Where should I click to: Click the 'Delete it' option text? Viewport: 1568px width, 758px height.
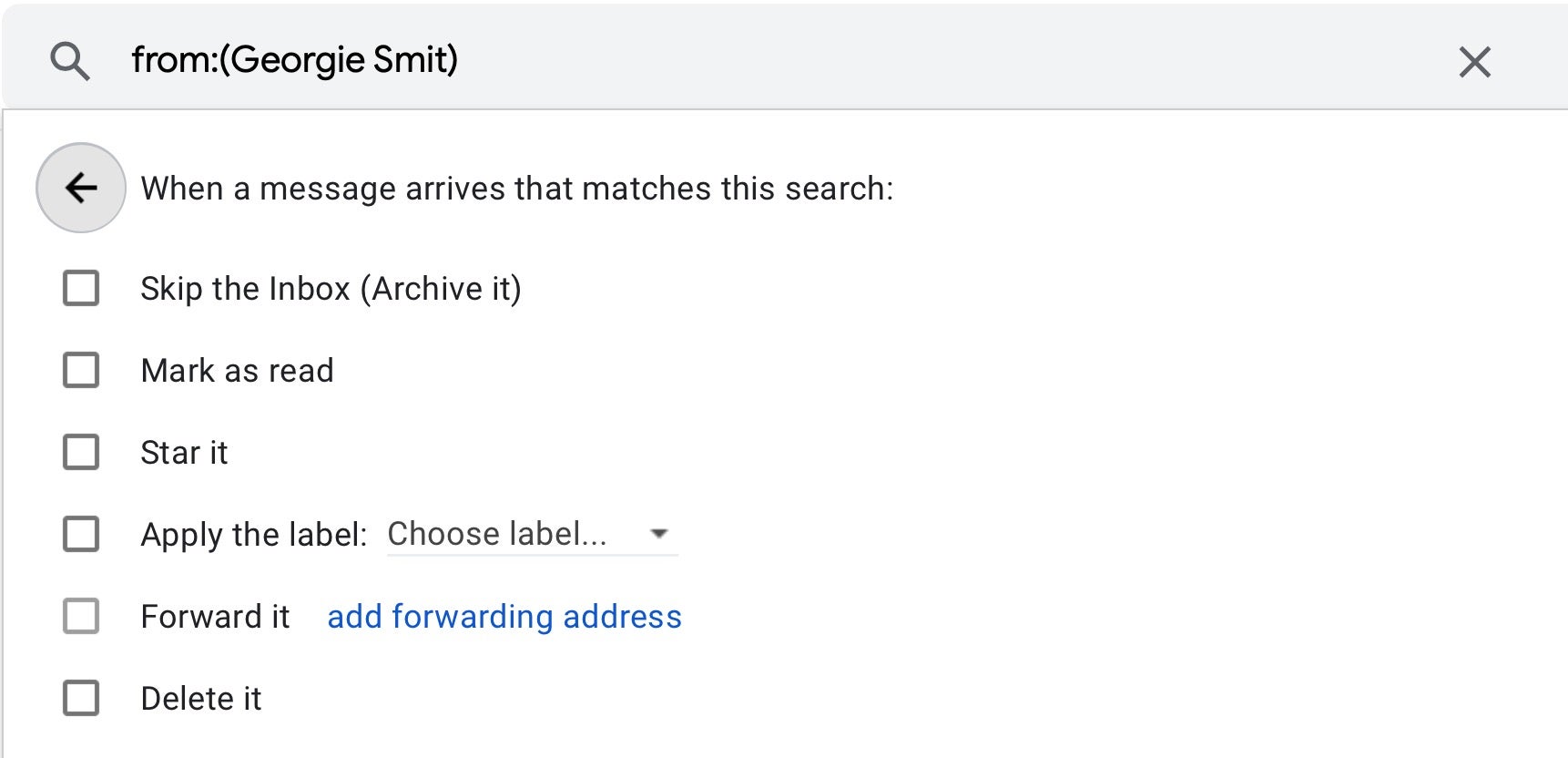(x=200, y=699)
